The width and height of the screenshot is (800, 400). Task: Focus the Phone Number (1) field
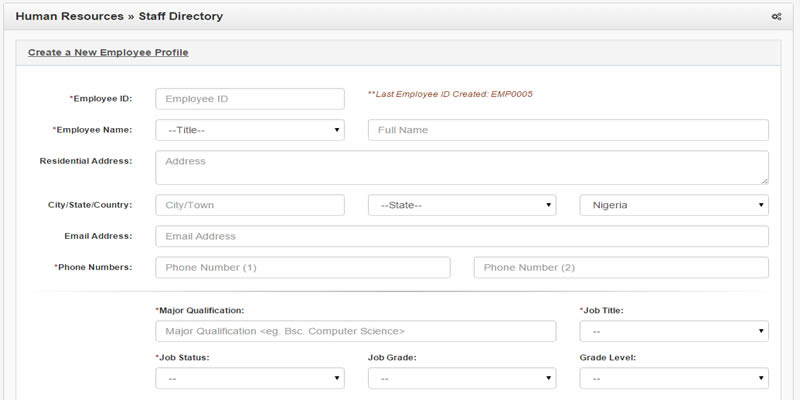pyautogui.click(x=303, y=267)
